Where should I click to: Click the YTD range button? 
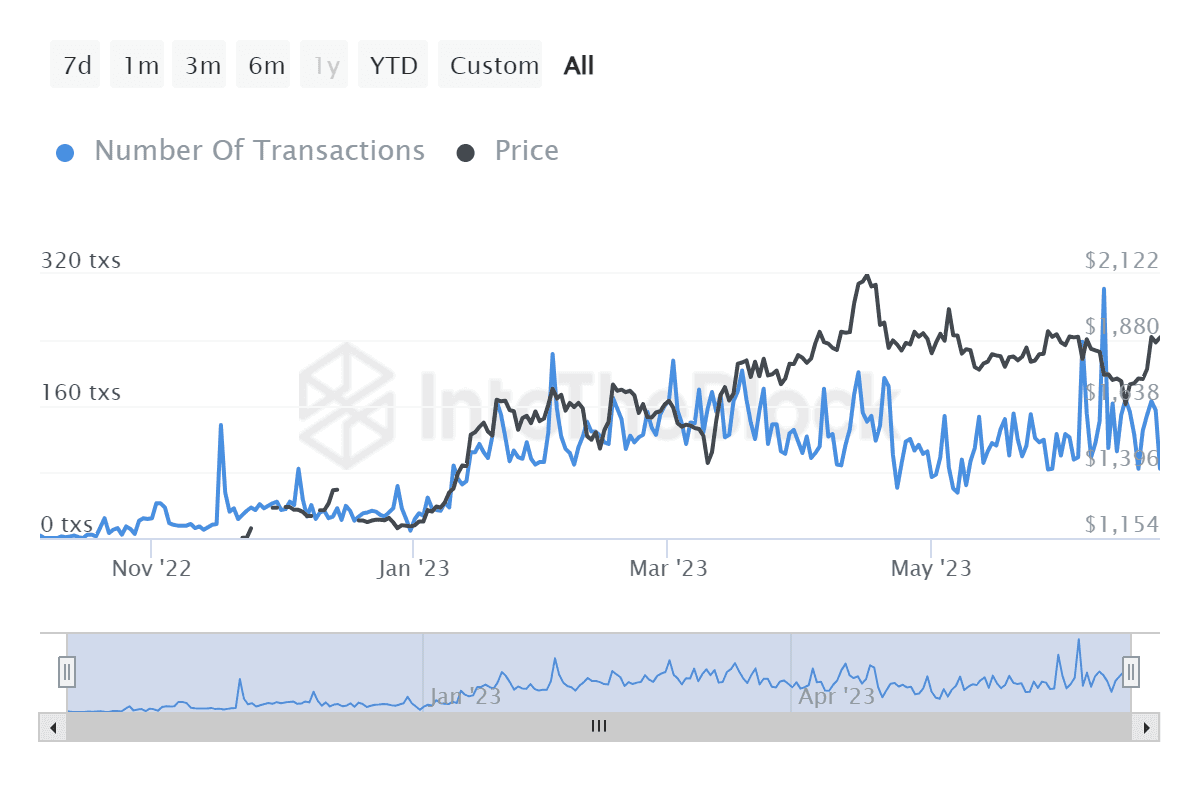pos(393,66)
